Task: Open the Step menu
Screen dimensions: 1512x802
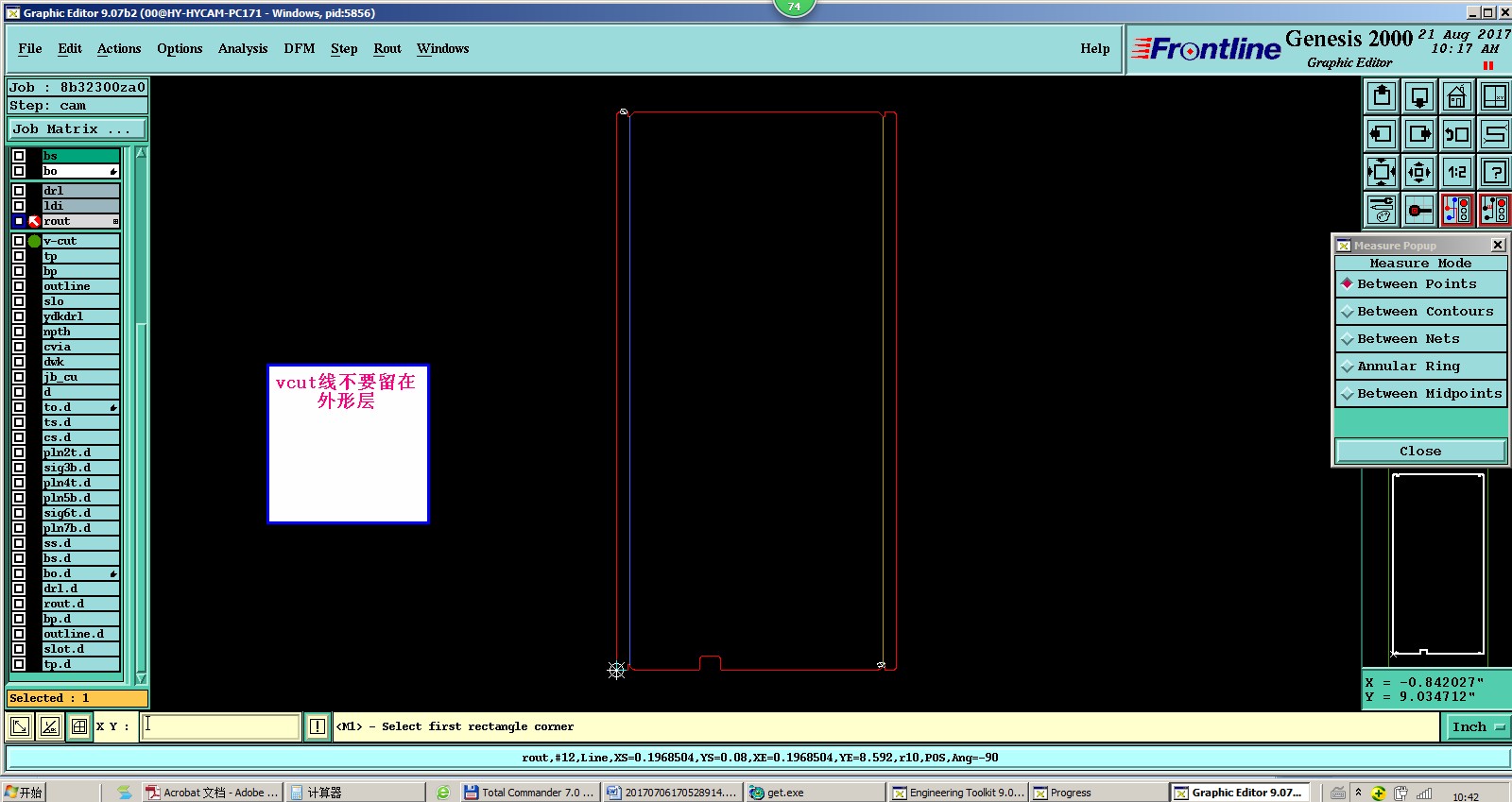Action: [344, 49]
